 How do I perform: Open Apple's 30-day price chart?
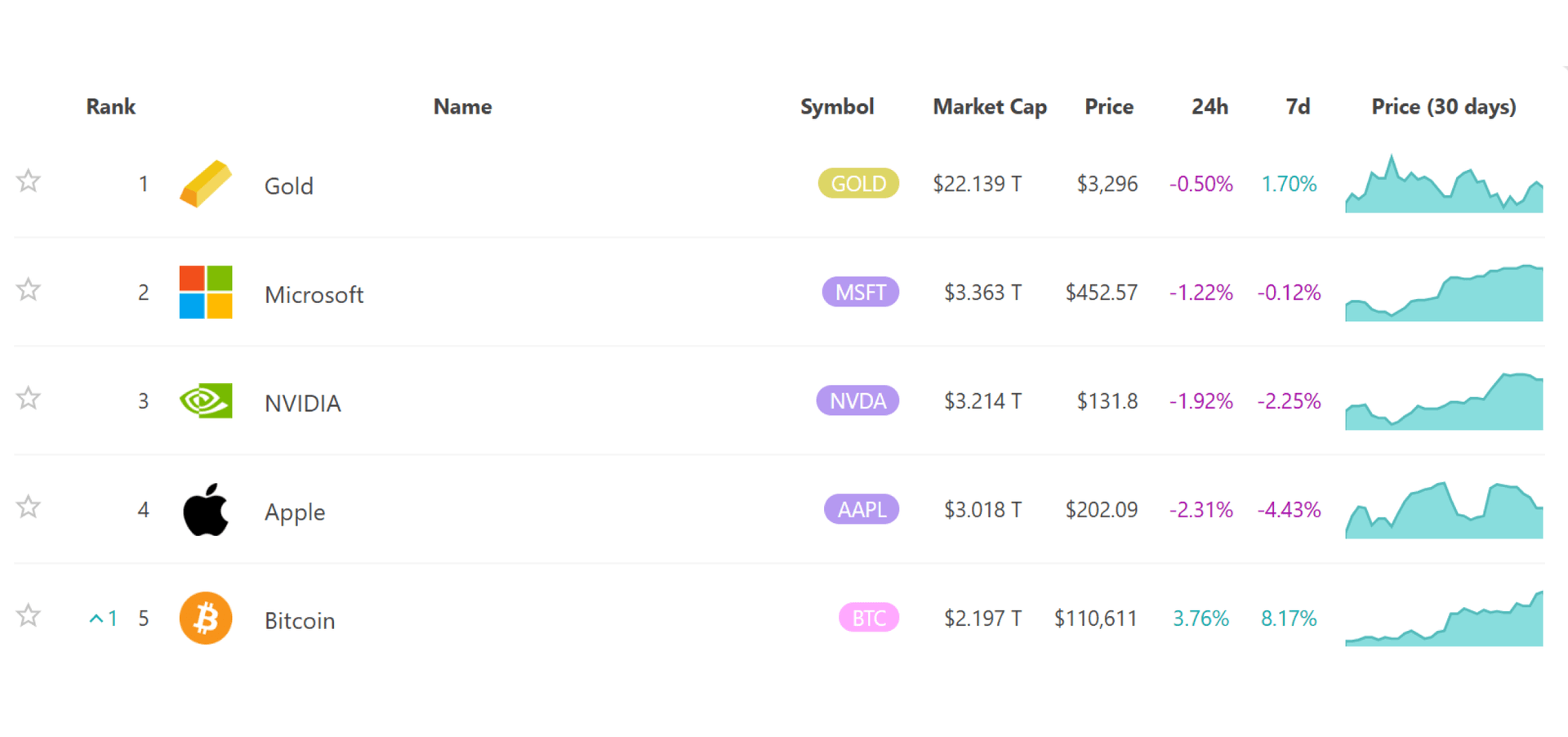pyautogui.click(x=1444, y=510)
